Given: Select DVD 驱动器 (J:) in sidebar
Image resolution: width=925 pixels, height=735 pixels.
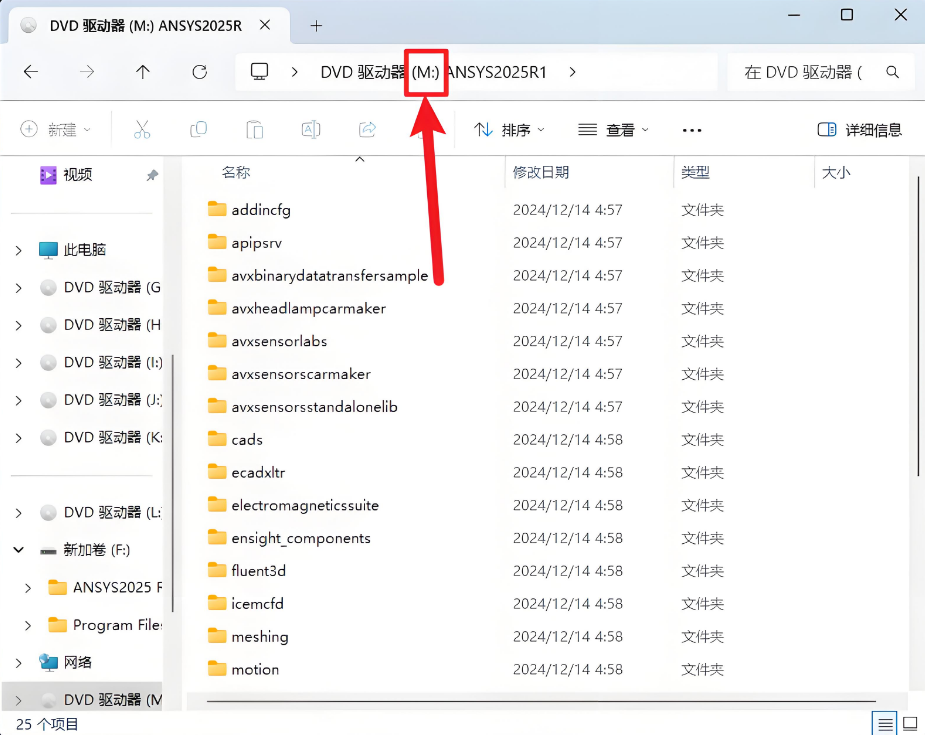Looking at the screenshot, I should [x=101, y=400].
